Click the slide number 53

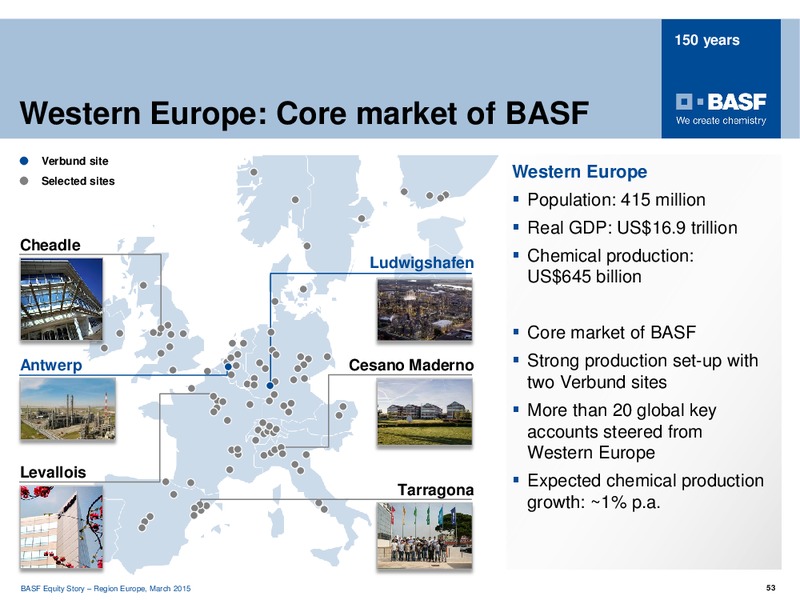click(770, 588)
